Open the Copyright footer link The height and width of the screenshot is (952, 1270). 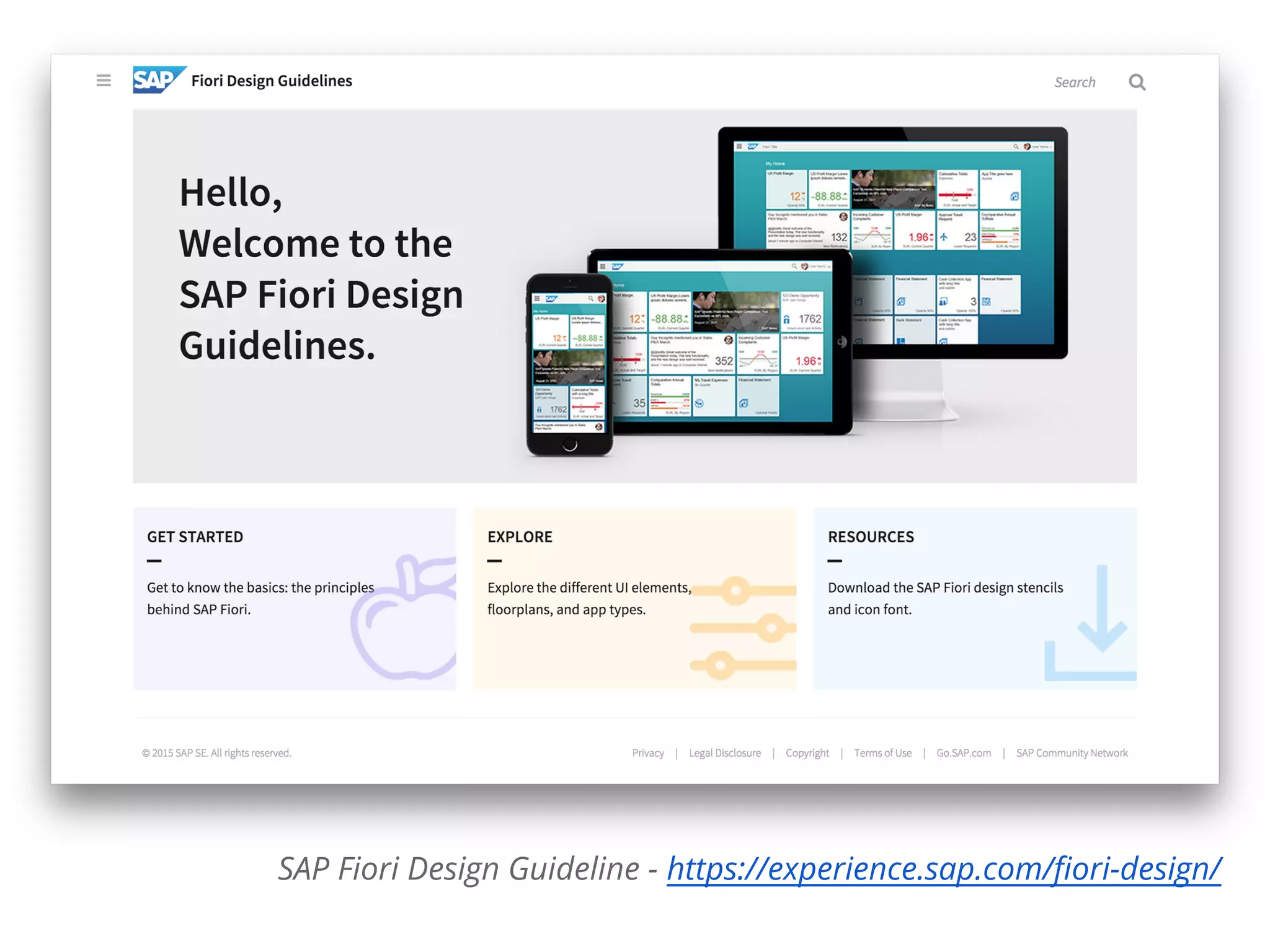click(x=807, y=753)
